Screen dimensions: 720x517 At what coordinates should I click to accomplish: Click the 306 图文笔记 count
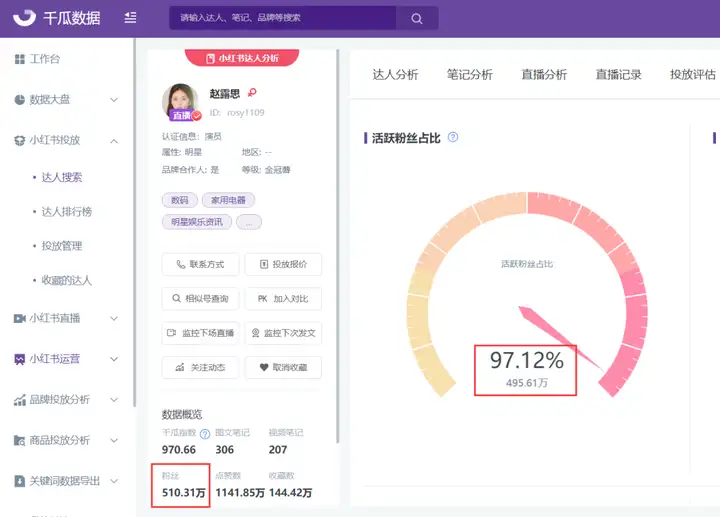pyautogui.click(x=225, y=450)
